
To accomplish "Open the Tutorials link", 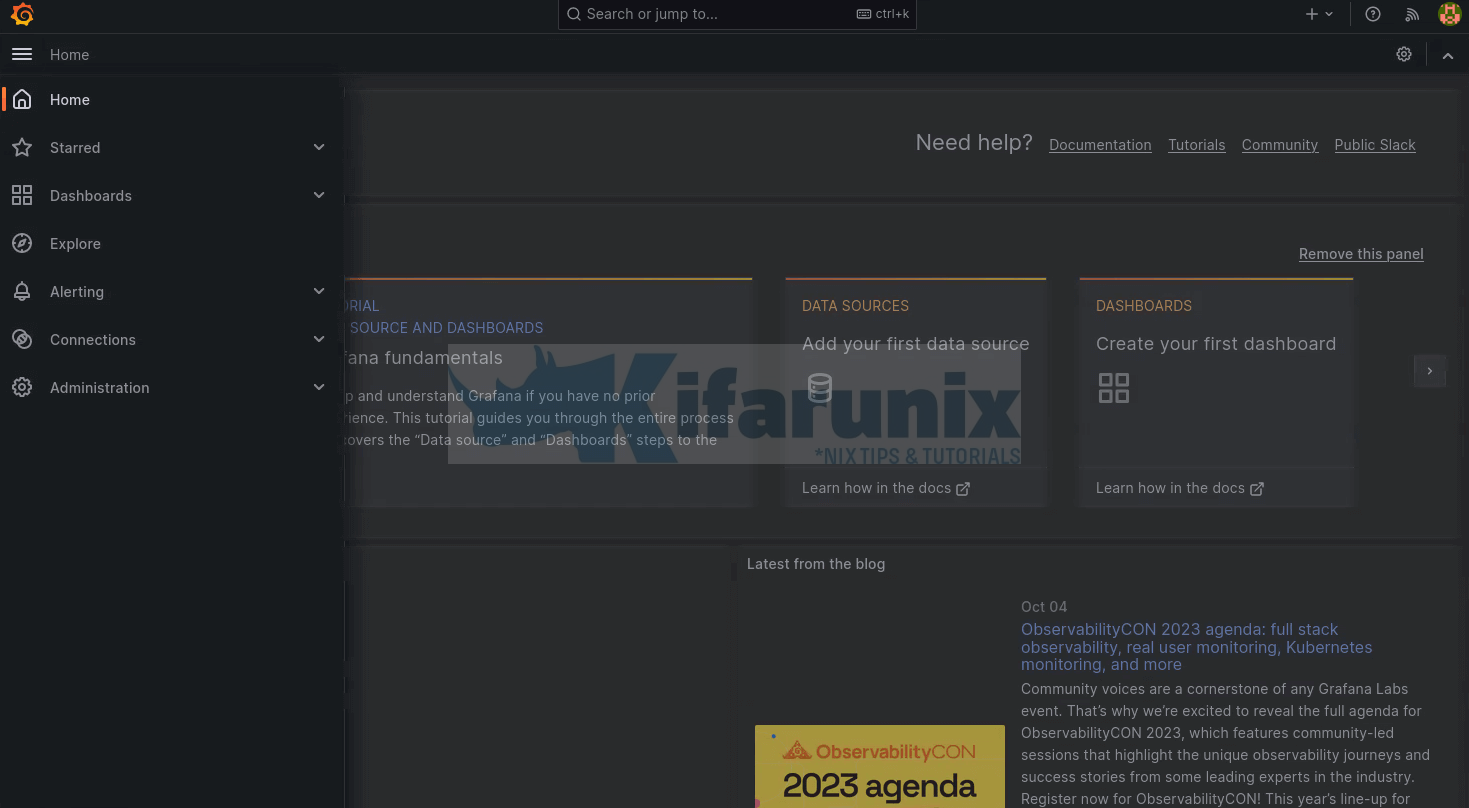I will coord(1196,145).
